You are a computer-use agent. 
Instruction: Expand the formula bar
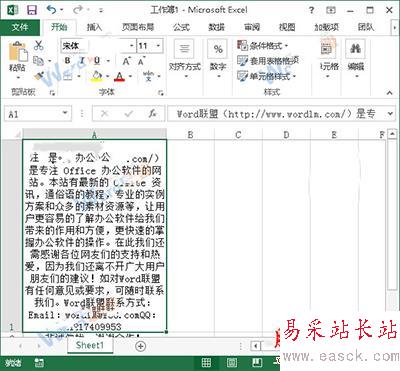[390, 114]
